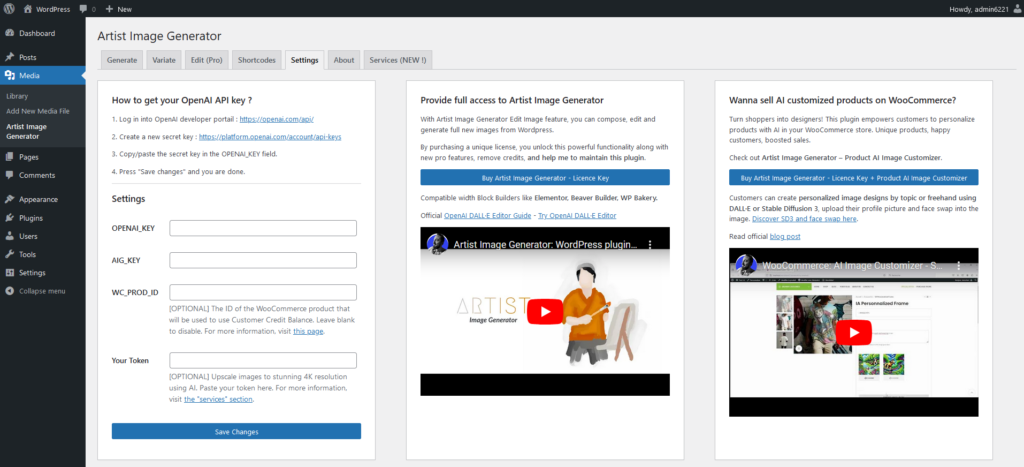
Task: Click the Media icon in sidebar
Action: (x=9, y=76)
